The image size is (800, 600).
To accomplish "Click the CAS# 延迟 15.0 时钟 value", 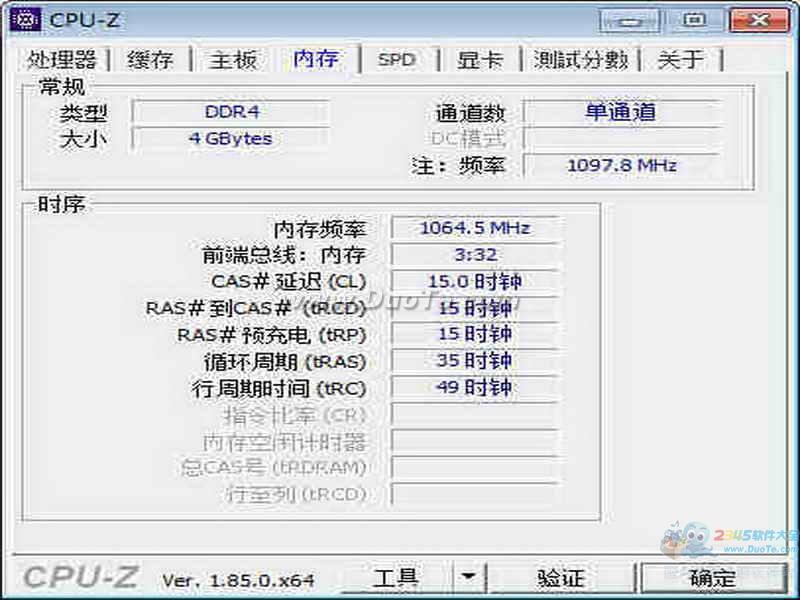I will click(474, 282).
